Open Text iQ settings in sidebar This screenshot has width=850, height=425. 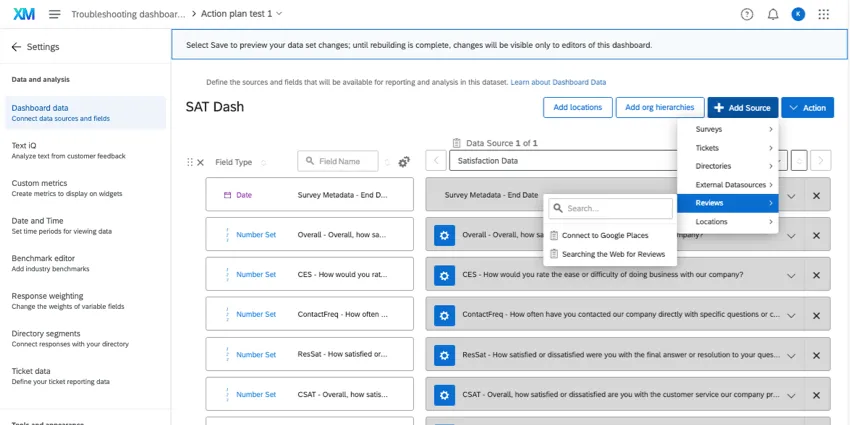pyautogui.click(x=25, y=145)
